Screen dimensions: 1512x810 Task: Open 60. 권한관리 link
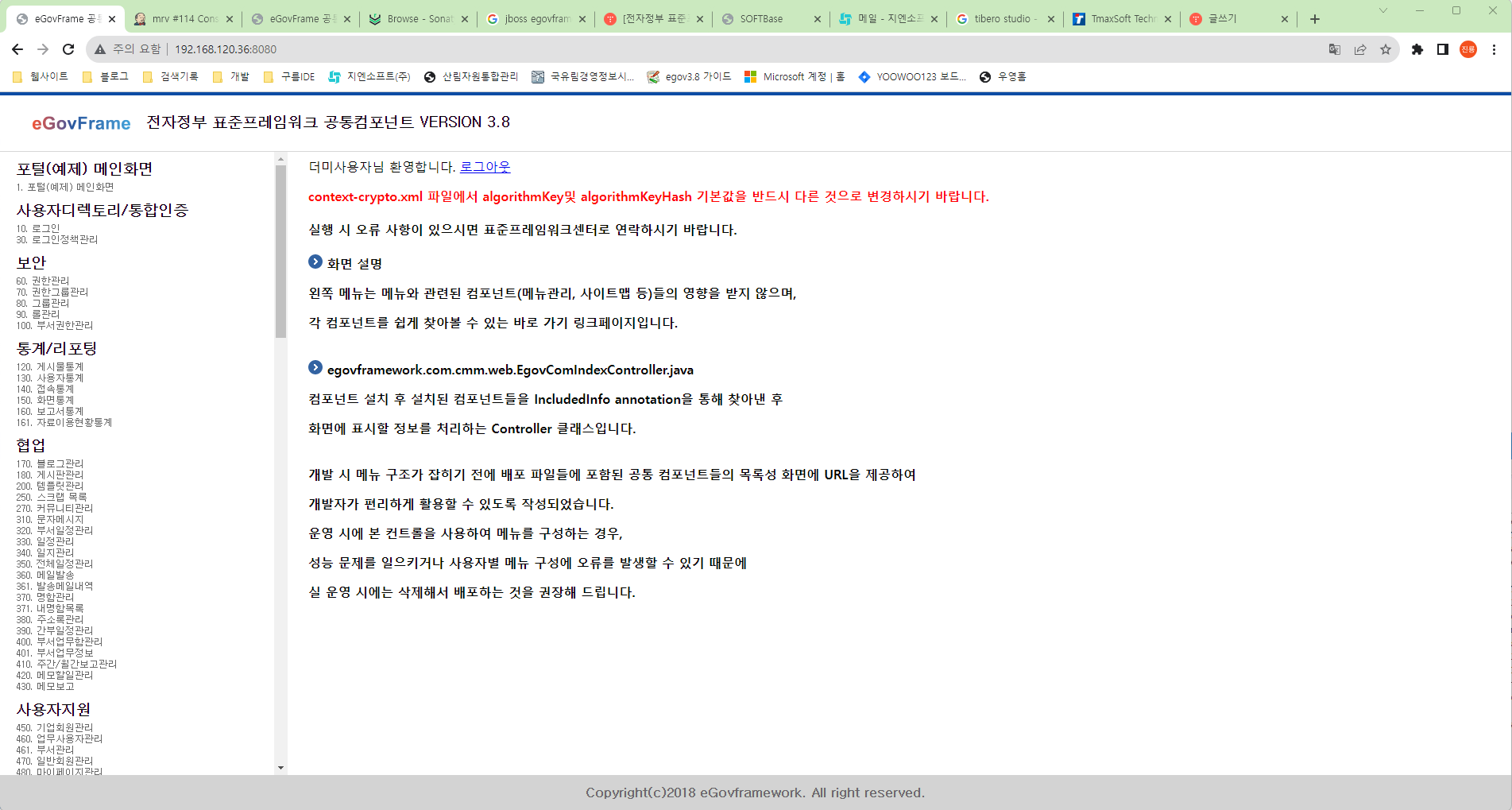pos(43,281)
